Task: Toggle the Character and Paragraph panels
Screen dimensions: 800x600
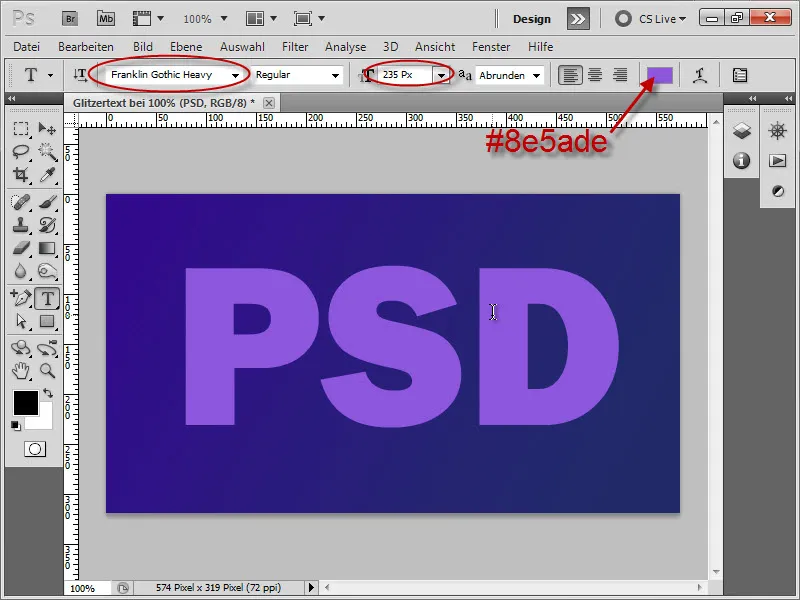Action: click(739, 76)
